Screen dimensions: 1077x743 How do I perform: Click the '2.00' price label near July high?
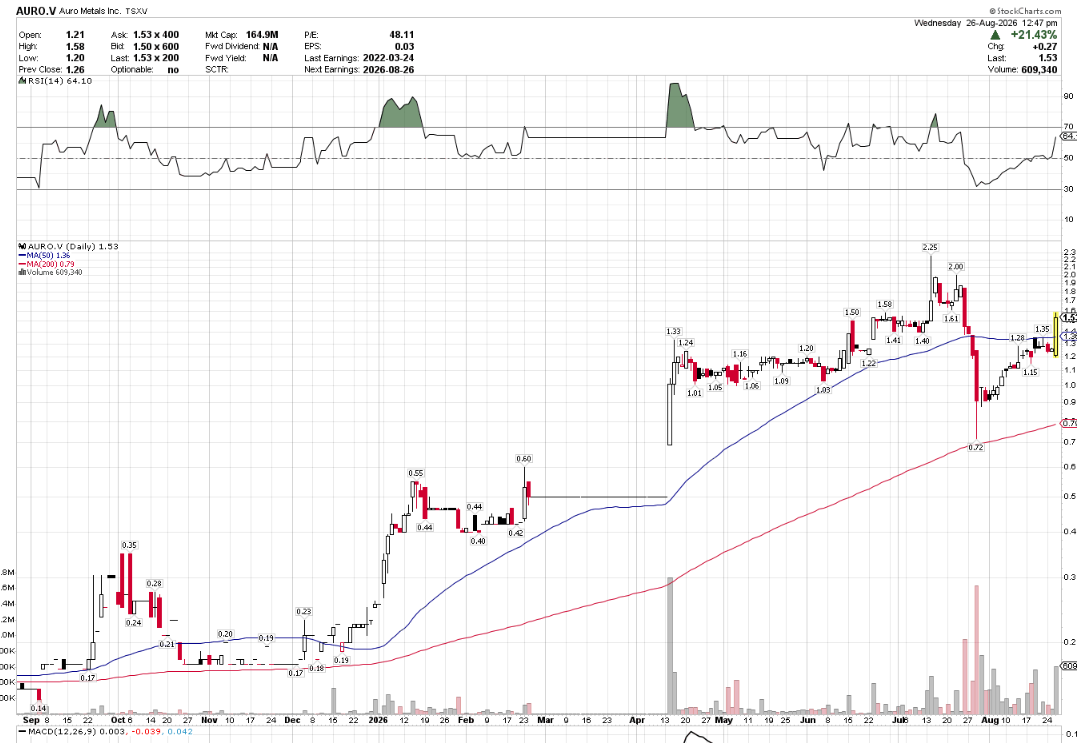(x=955, y=267)
